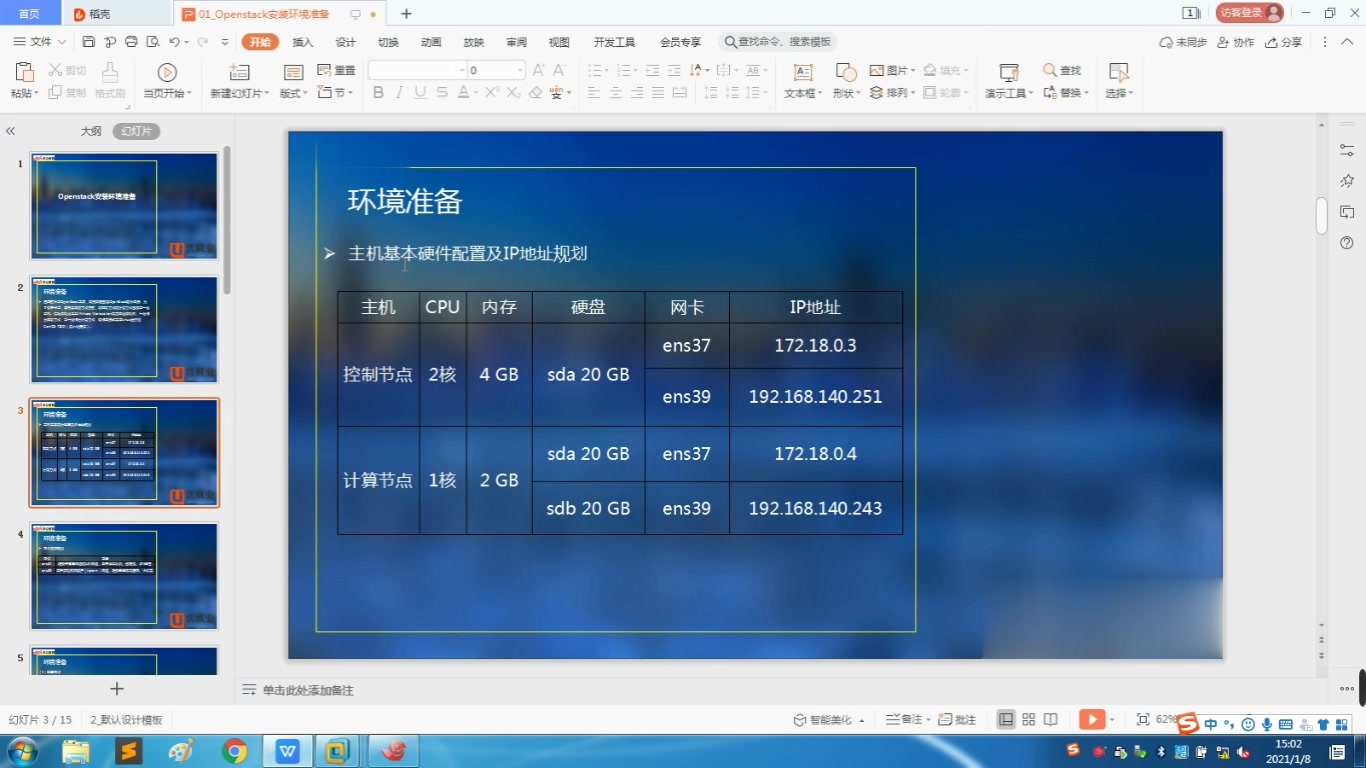
Task: Increase font size with the larger A icon
Action: [539, 70]
